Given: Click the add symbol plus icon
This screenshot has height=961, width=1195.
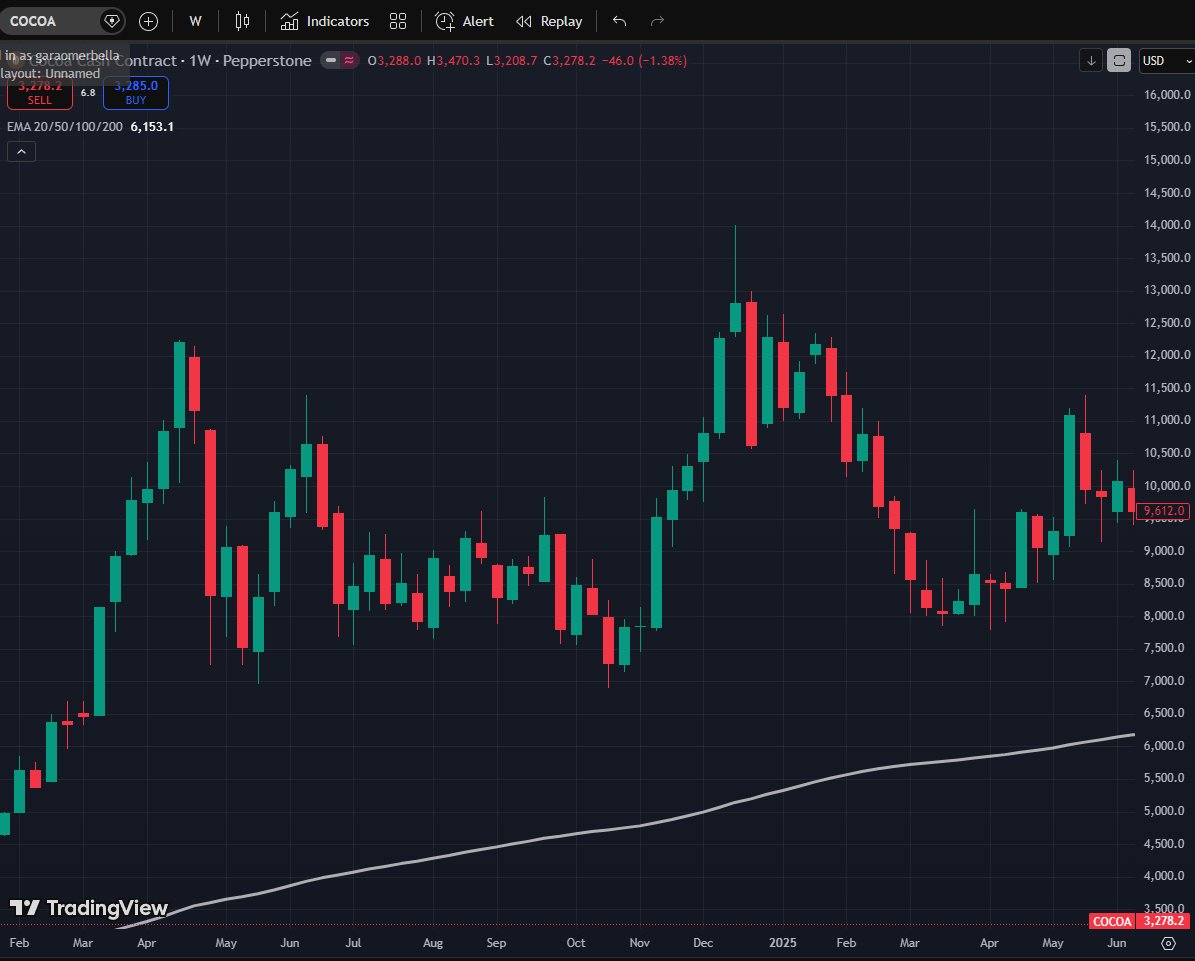Looking at the screenshot, I should click(x=149, y=21).
